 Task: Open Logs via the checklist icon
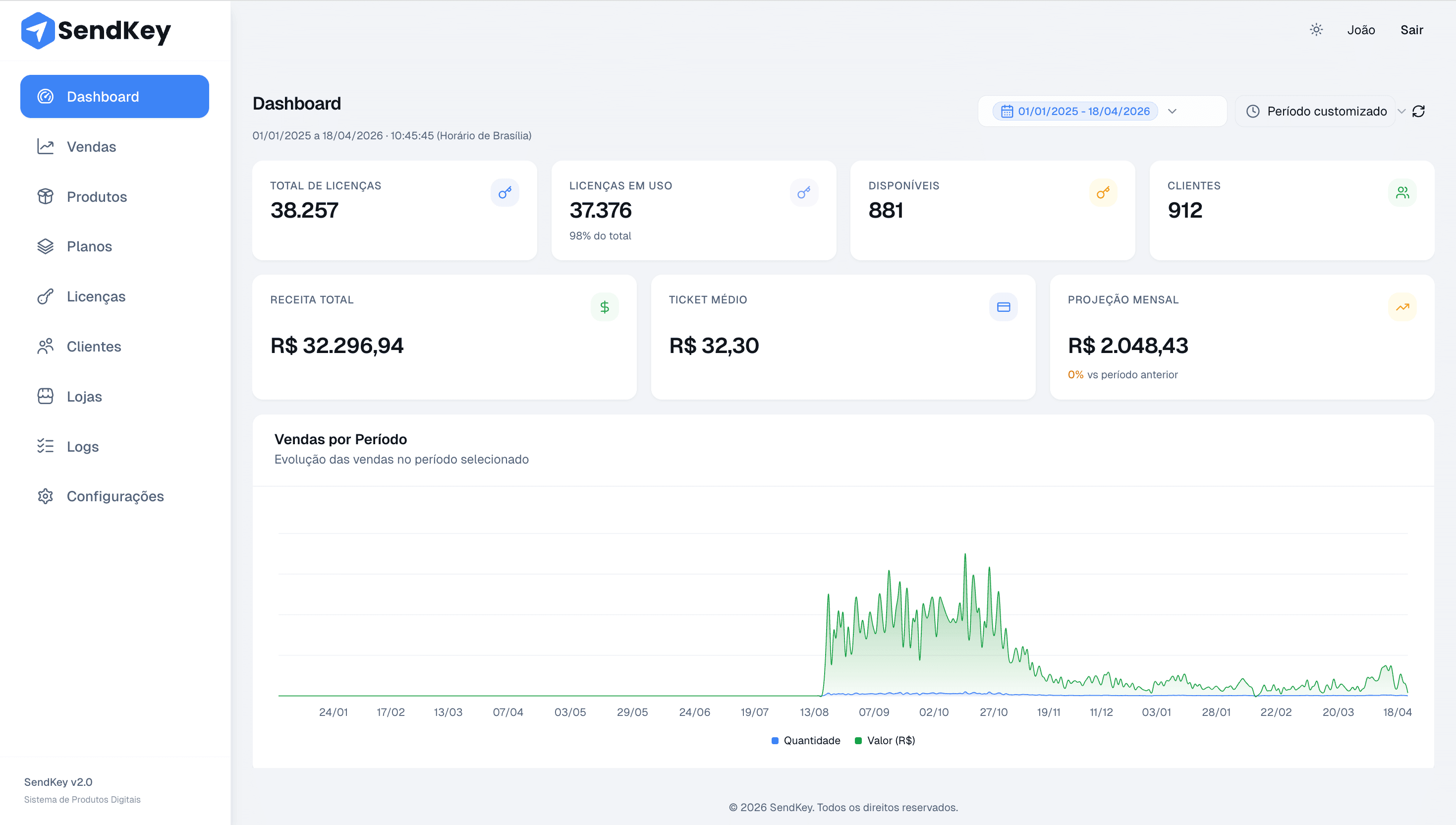click(x=45, y=446)
